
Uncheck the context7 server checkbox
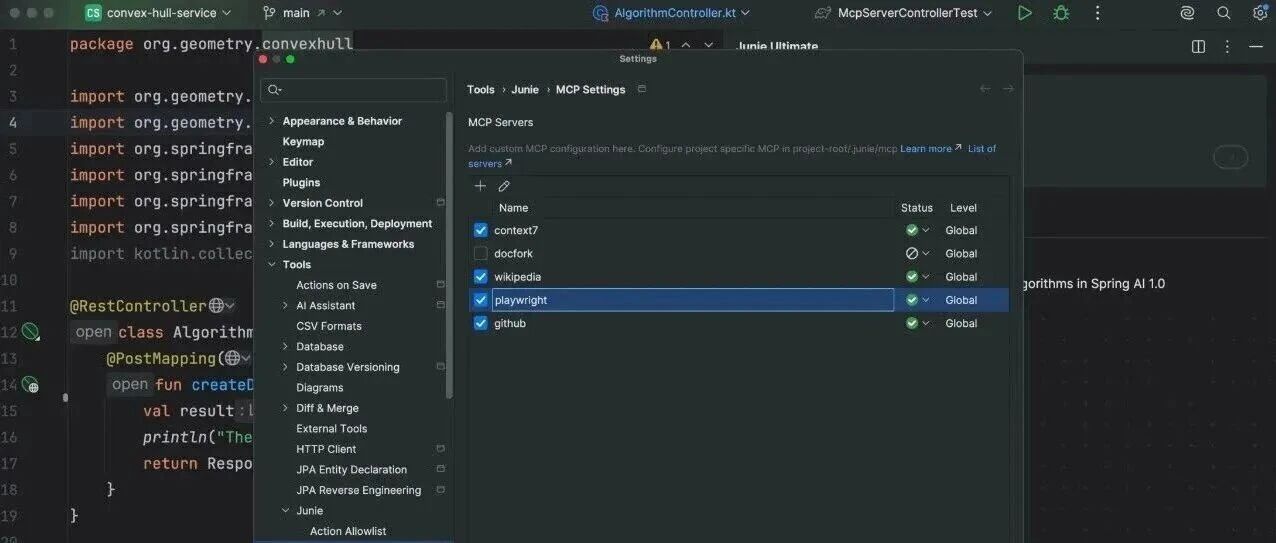(480, 230)
